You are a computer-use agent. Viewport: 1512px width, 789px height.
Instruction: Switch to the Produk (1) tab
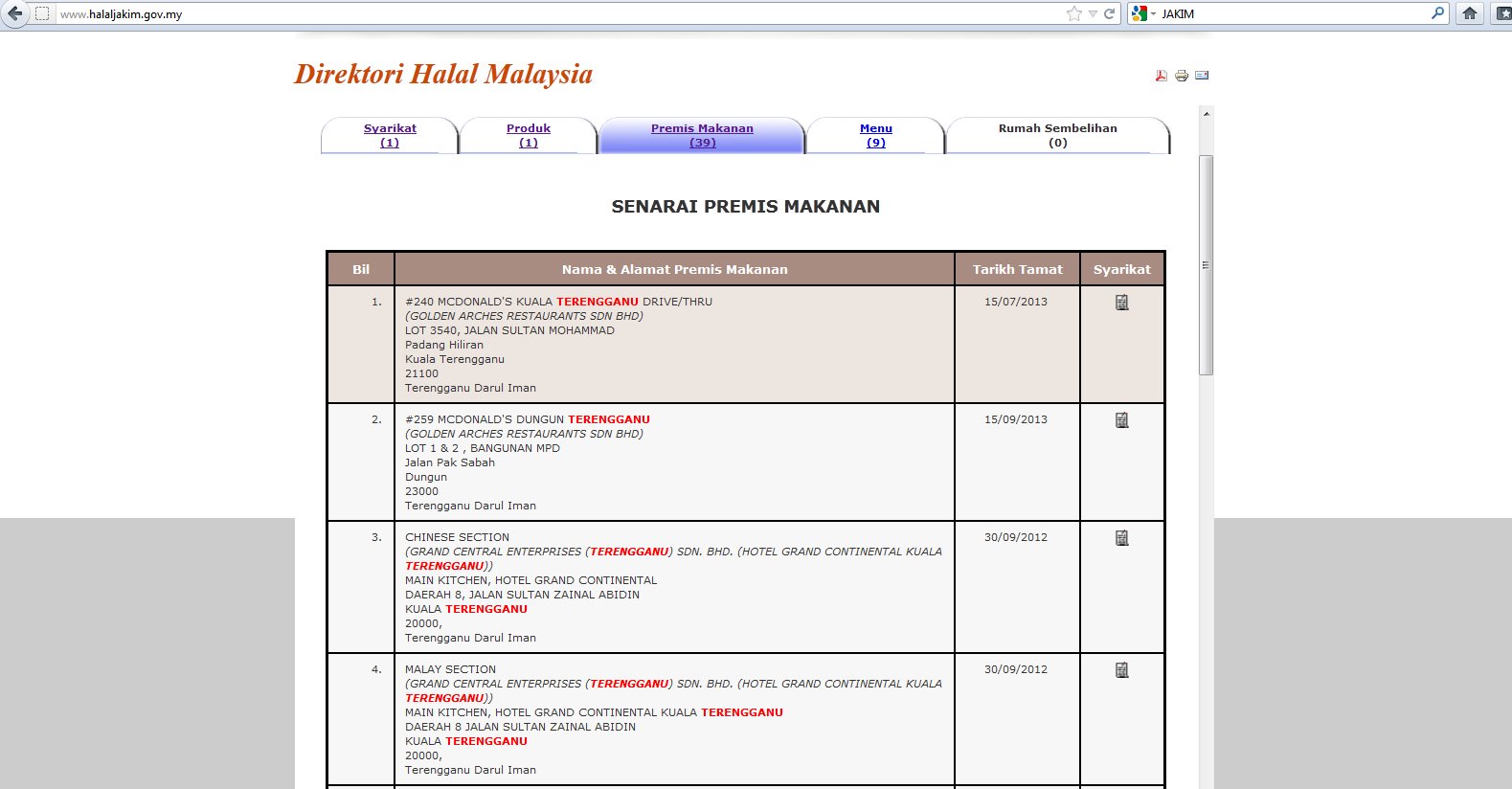pyautogui.click(x=529, y=135)
